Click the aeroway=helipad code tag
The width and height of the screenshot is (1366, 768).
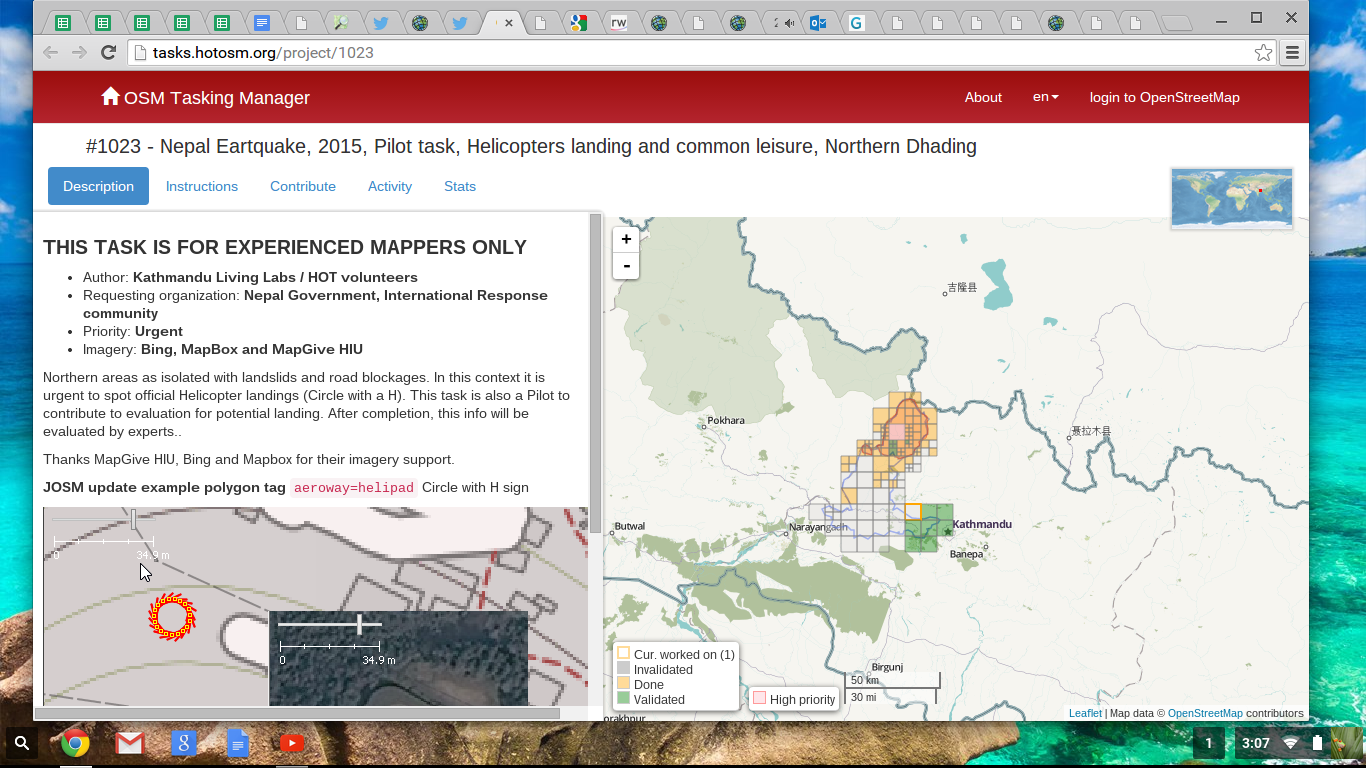pyautogui.click(x=353, y=488)
